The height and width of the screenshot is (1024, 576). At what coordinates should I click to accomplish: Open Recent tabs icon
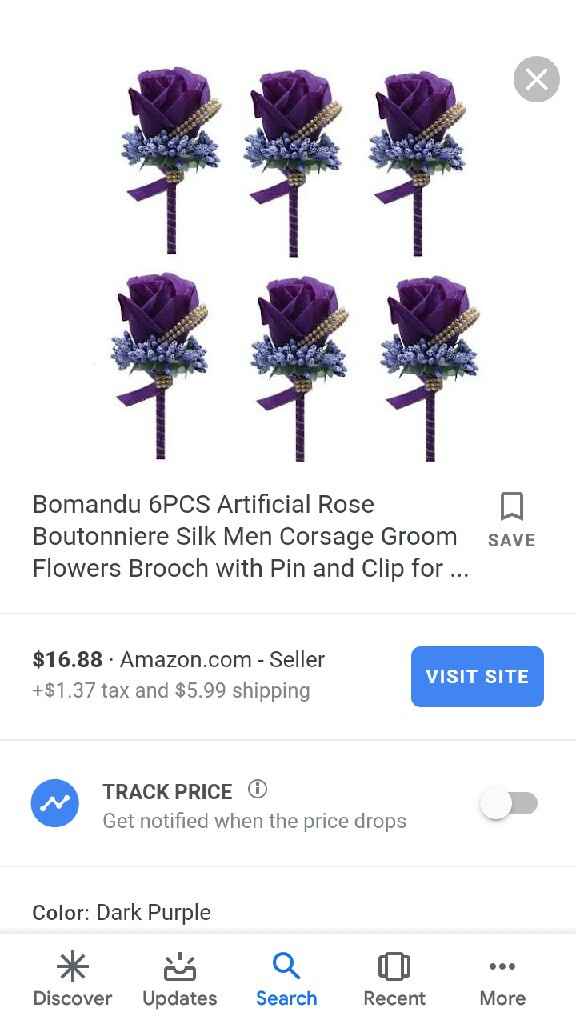click(x=394, y=967)
